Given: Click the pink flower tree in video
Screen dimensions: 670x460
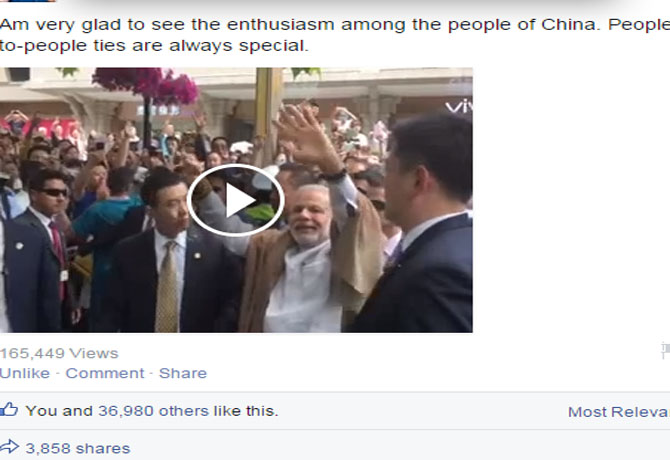Looking at the screenshot, I should click(147, 85).
